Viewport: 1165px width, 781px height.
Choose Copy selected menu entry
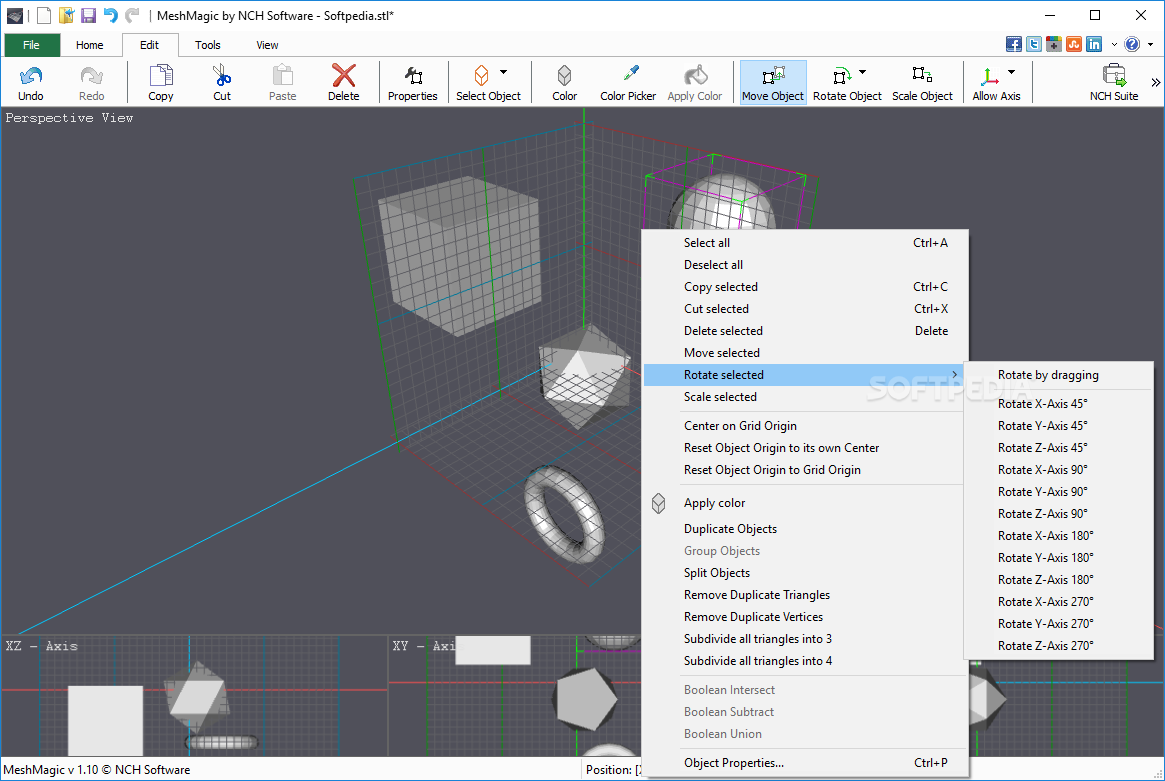click(x=805, y=287)
